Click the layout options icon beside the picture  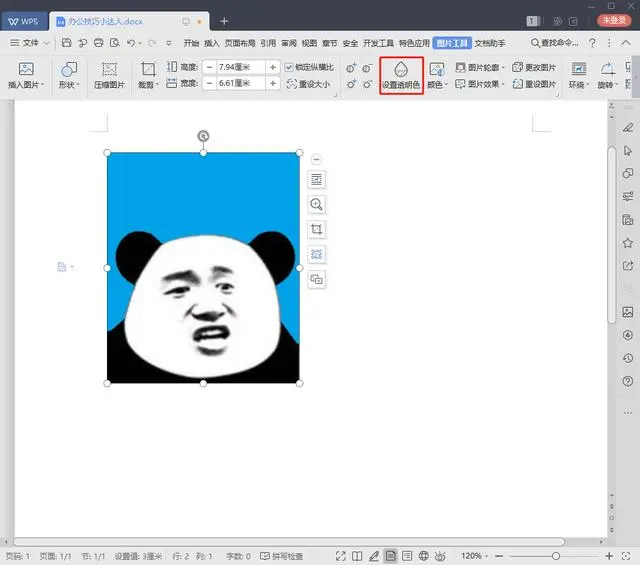pyautogui.click(x=316, y=179)
